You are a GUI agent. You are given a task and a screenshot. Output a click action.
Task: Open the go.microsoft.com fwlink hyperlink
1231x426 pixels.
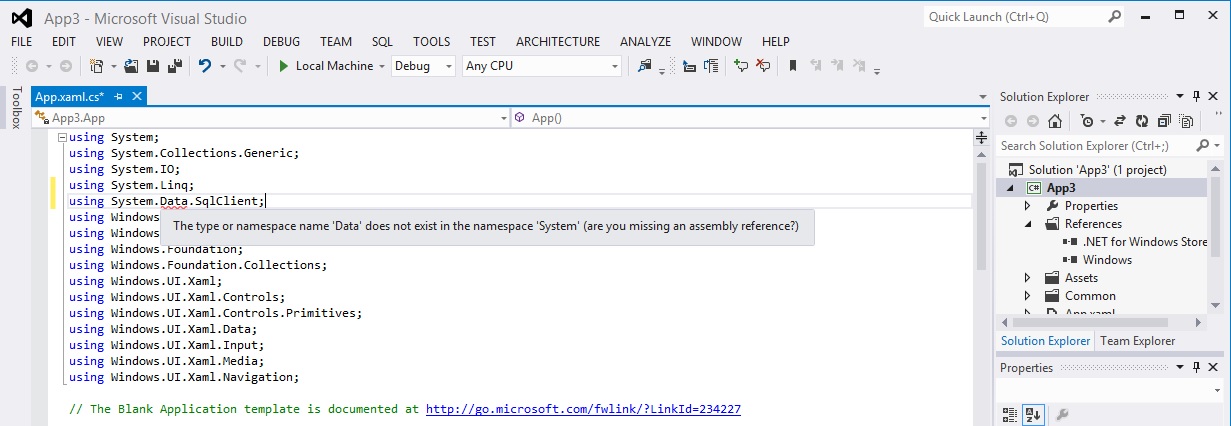click(583, 409)
